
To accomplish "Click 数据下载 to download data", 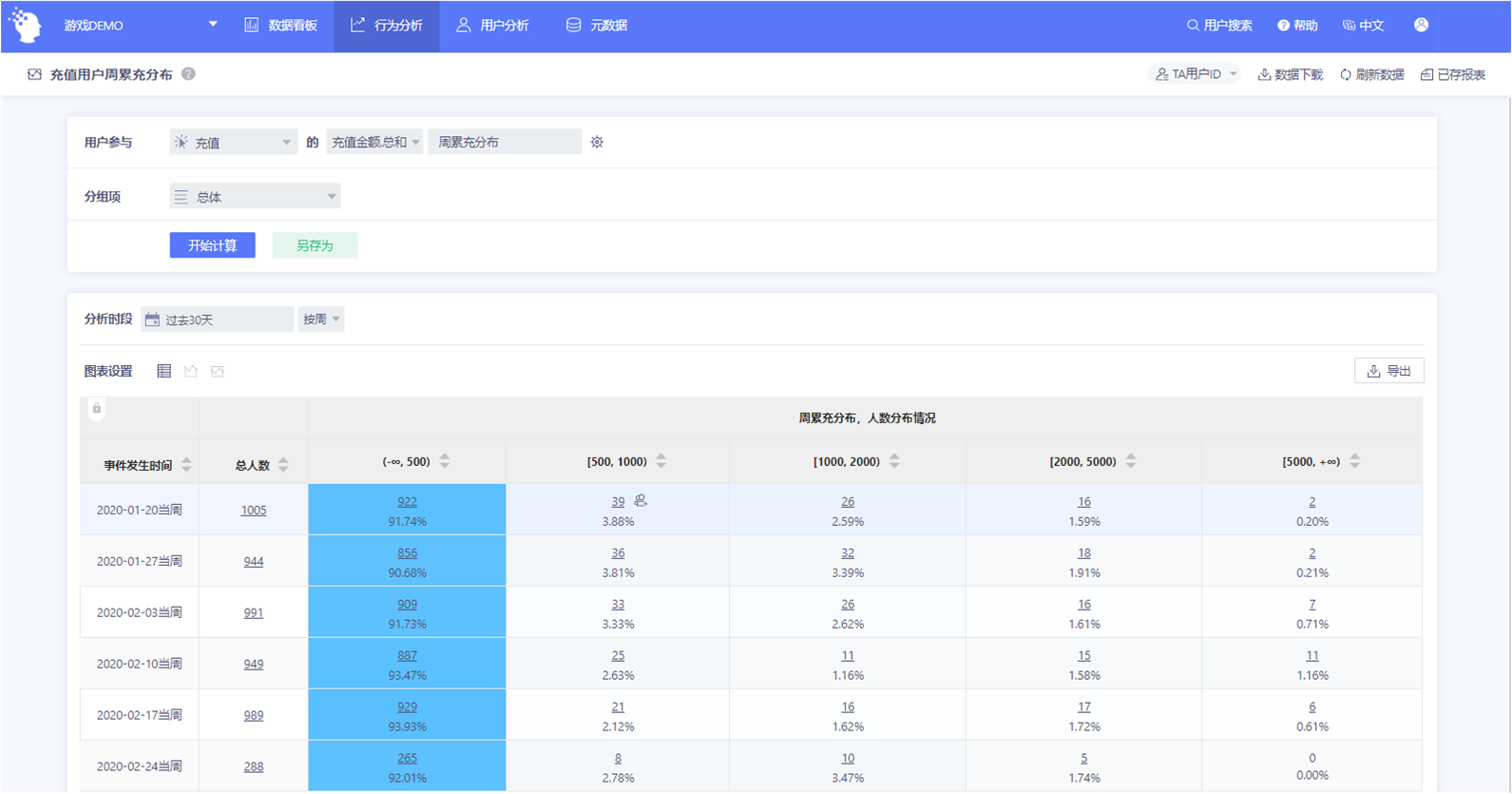I will click(x=1291, y=74).
